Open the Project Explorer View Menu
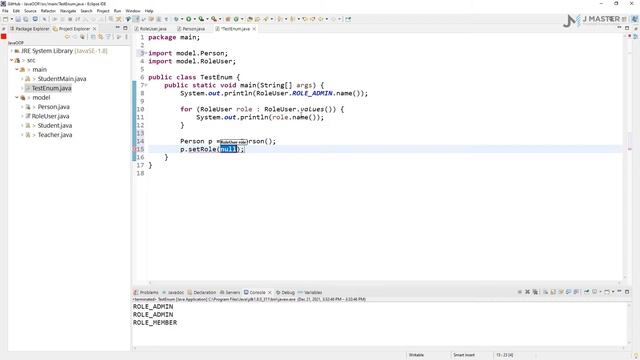The height and width of the screenshot is (360, 640). click(x=127, y=37)
